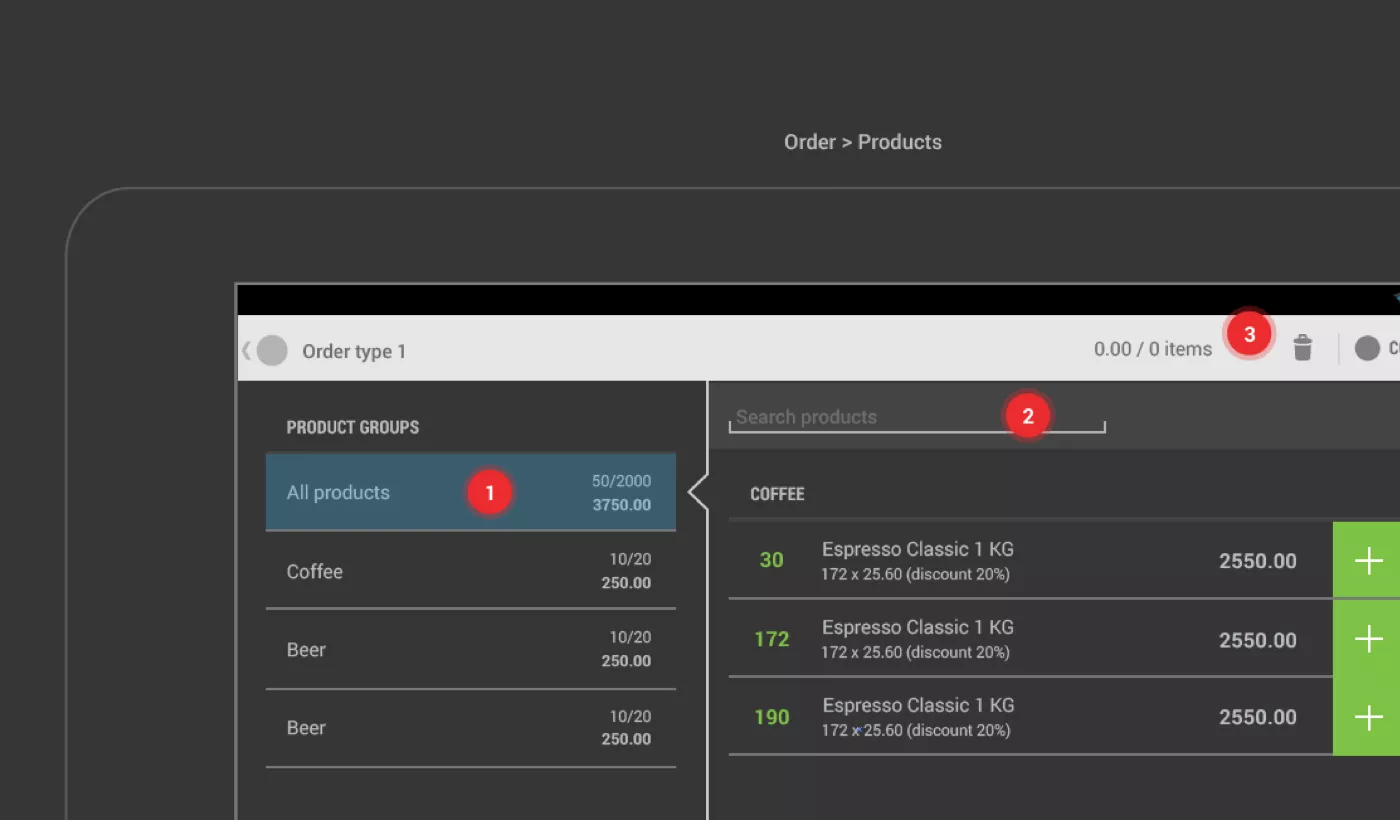The image size is (1400, 820).
Task: Click the trash bin icon in the order bar
Action: [x=1302, y=348]
